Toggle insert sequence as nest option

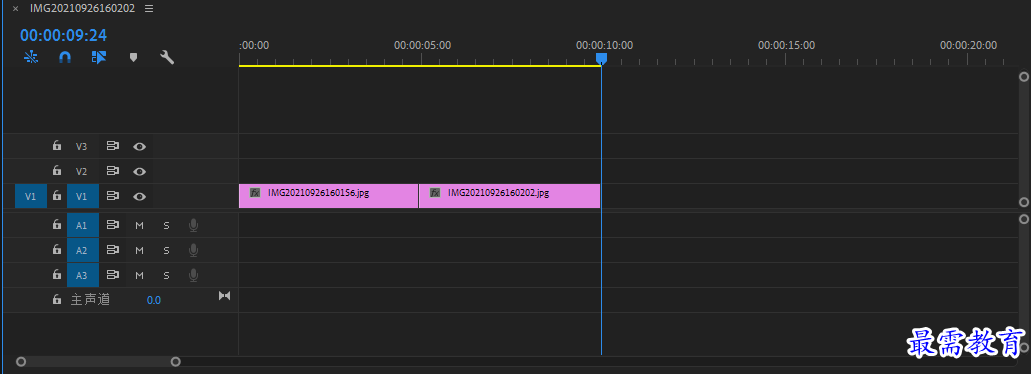31,58
